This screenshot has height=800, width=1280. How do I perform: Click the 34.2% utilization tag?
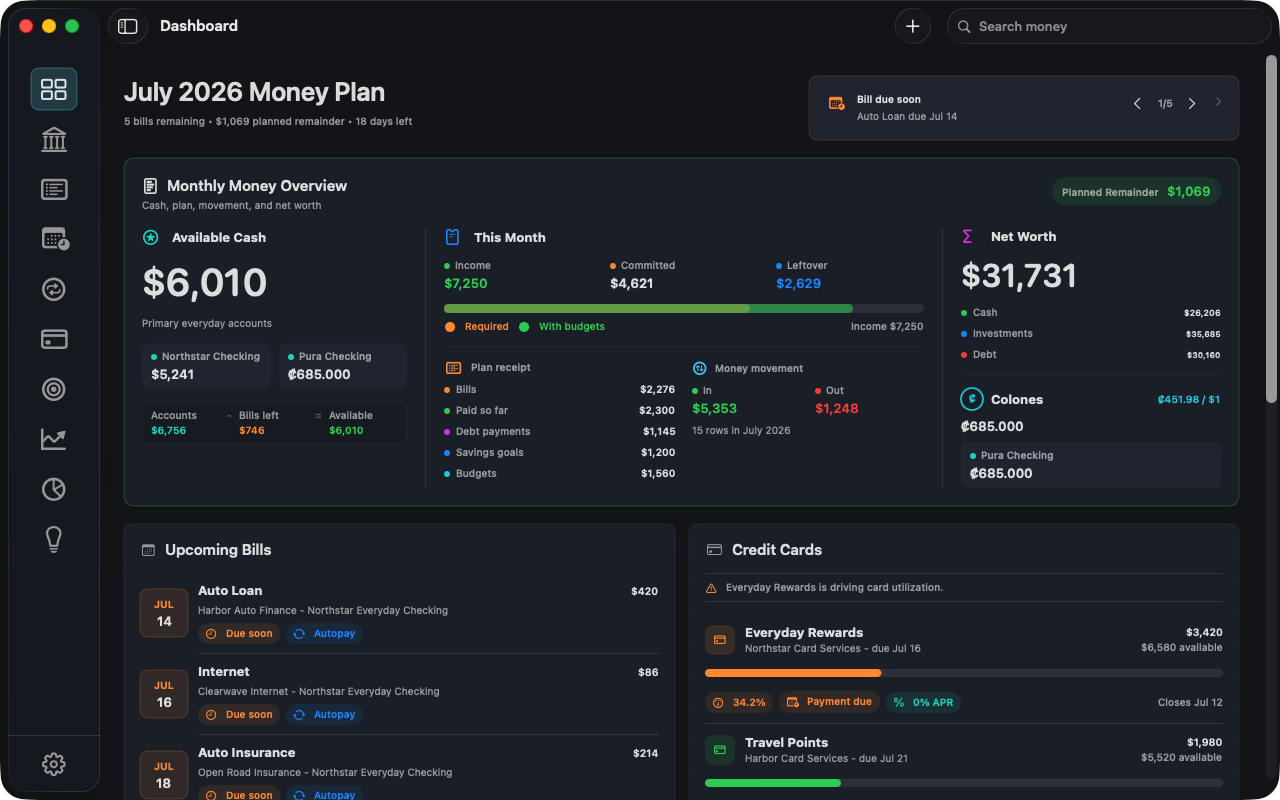[x=739, y=702]
